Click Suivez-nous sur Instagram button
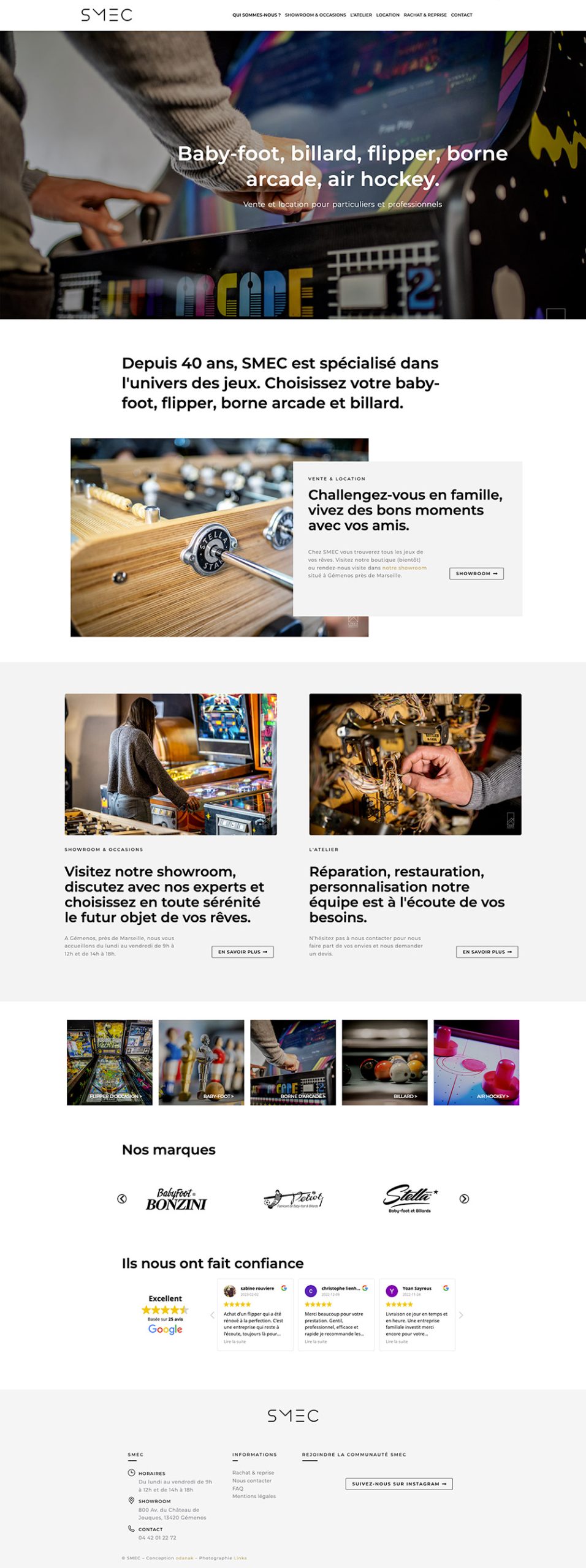This screenshot has width=586, height=1568. 399,1483
